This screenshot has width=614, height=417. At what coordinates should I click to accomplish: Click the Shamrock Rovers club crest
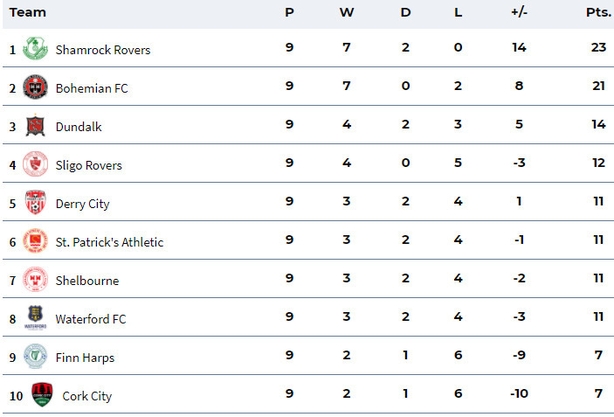point(35,49)
